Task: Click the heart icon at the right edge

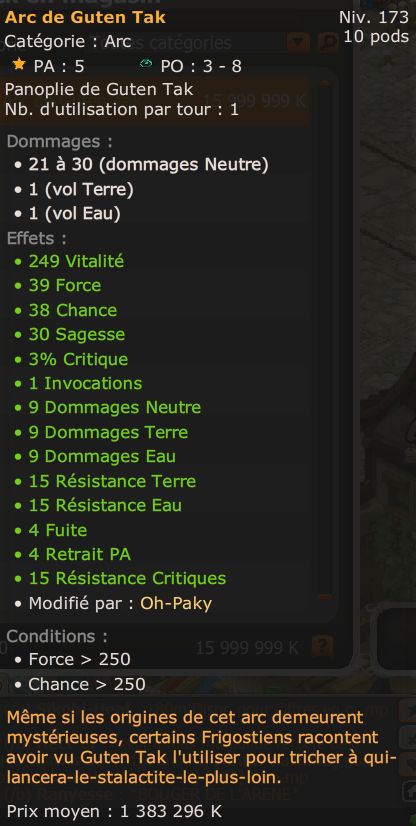Action: [x=408, y=764]
